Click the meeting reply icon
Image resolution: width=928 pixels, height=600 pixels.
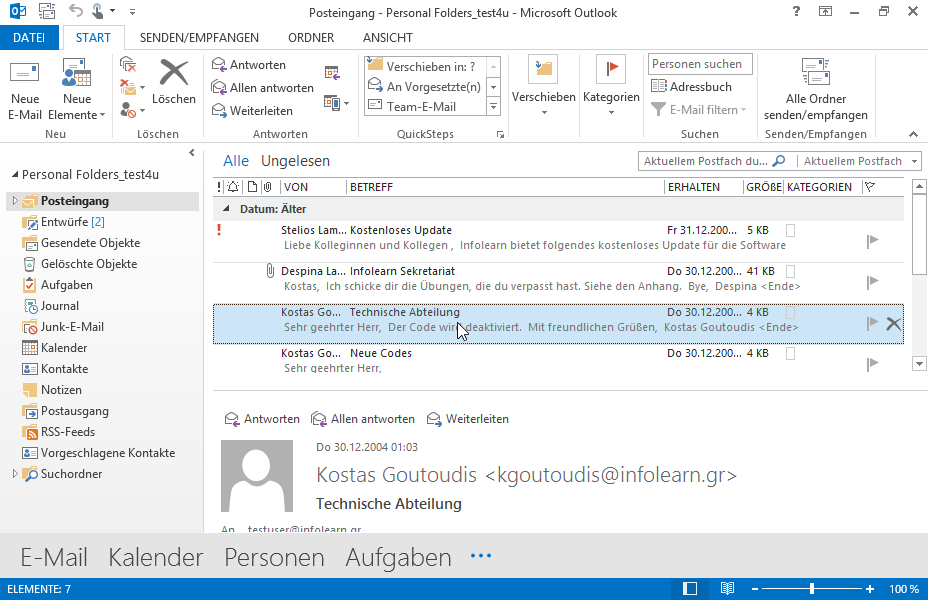tap(332, 73)
